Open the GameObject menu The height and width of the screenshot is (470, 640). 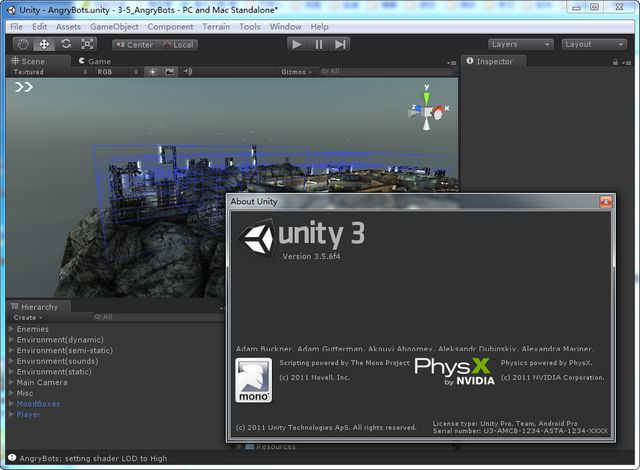(114, 27)
